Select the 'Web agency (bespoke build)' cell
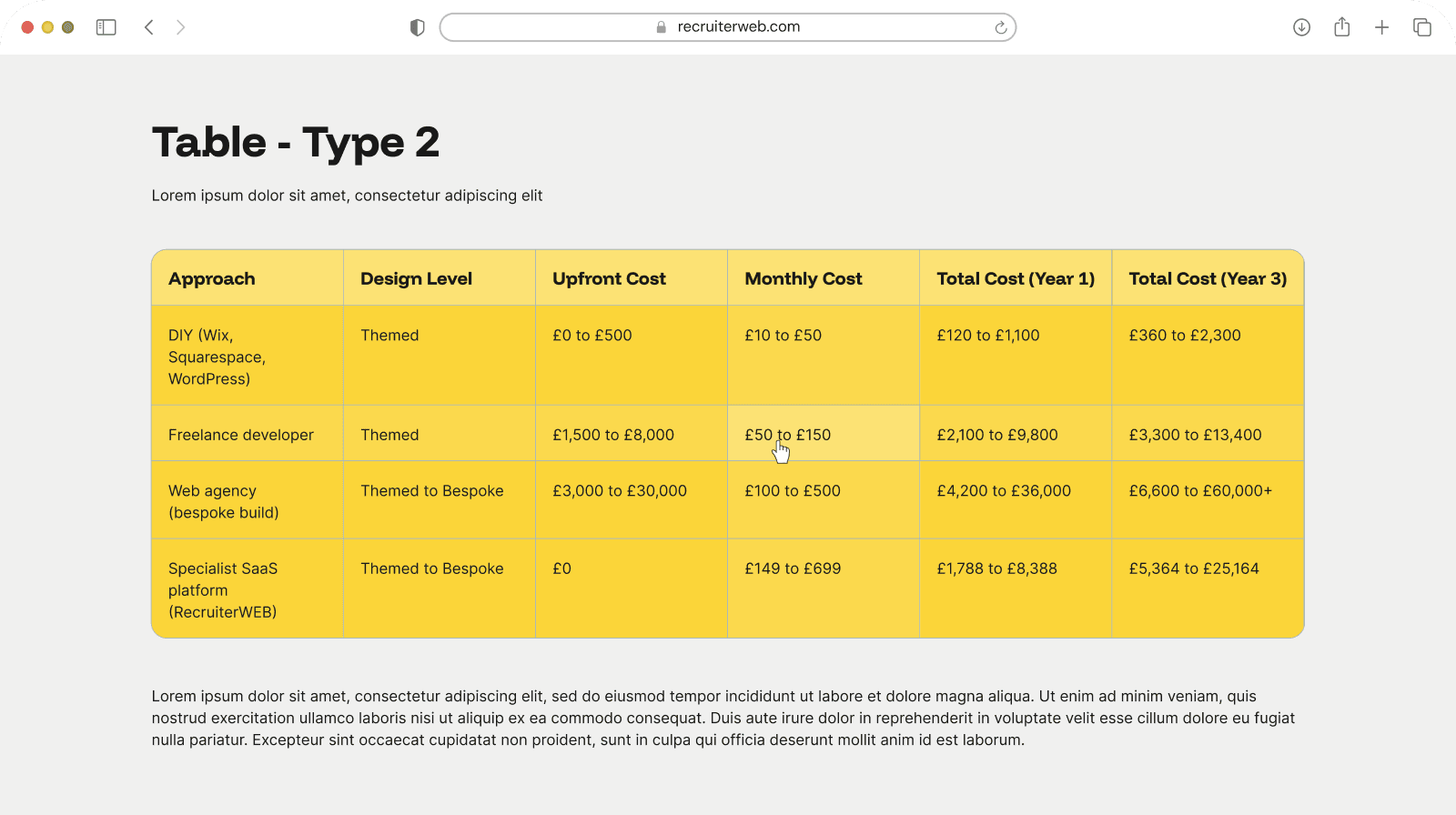 [x=248, y=500]
